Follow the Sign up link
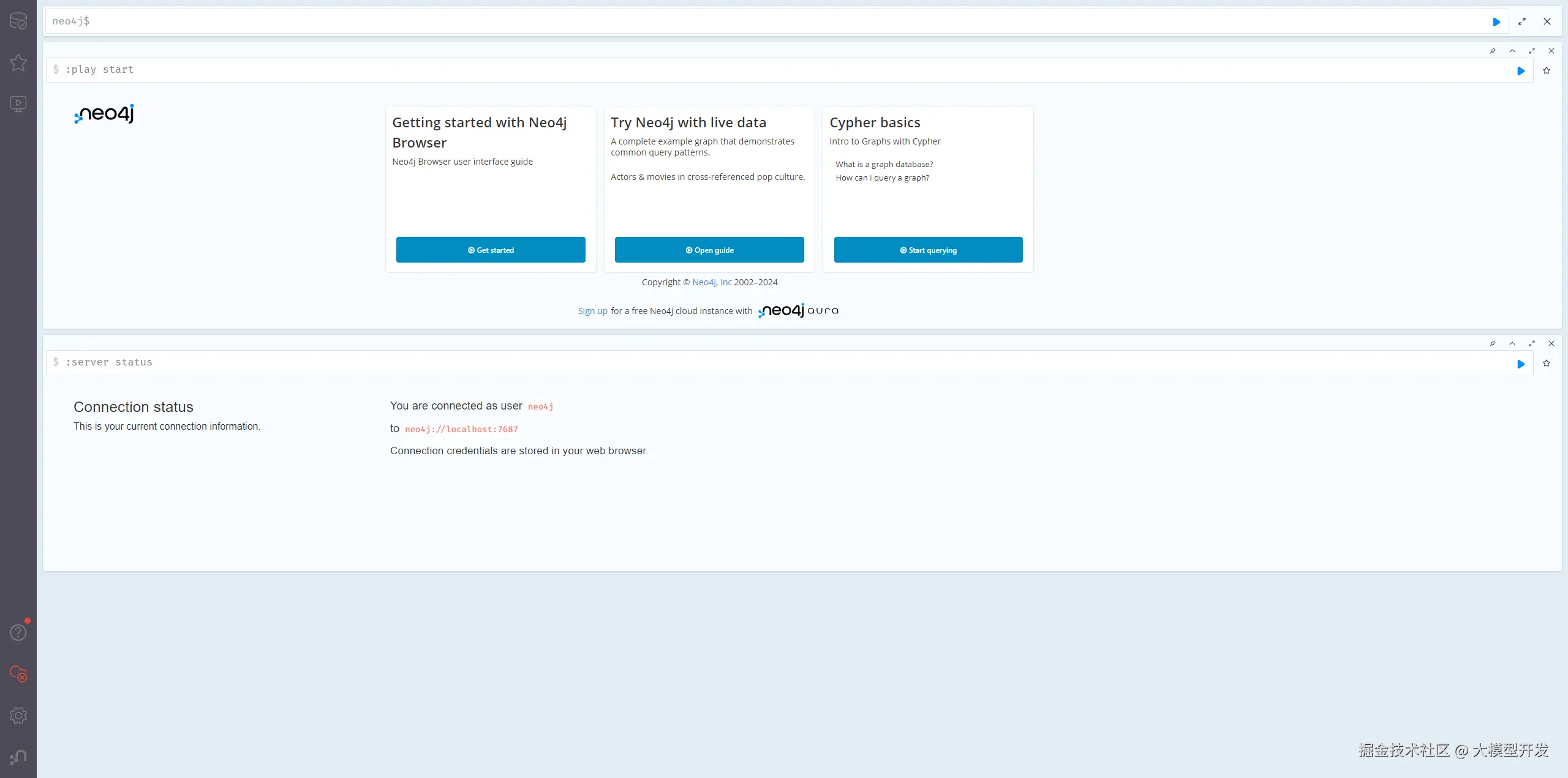 [x=592, y=311]
